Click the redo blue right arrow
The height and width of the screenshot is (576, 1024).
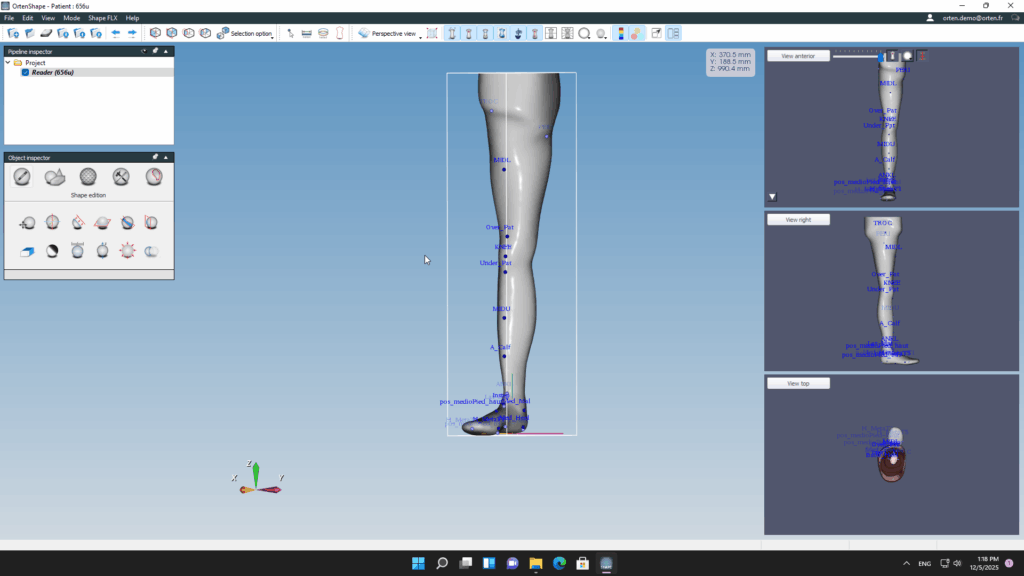pyautogui.click(x=131, y=33)
